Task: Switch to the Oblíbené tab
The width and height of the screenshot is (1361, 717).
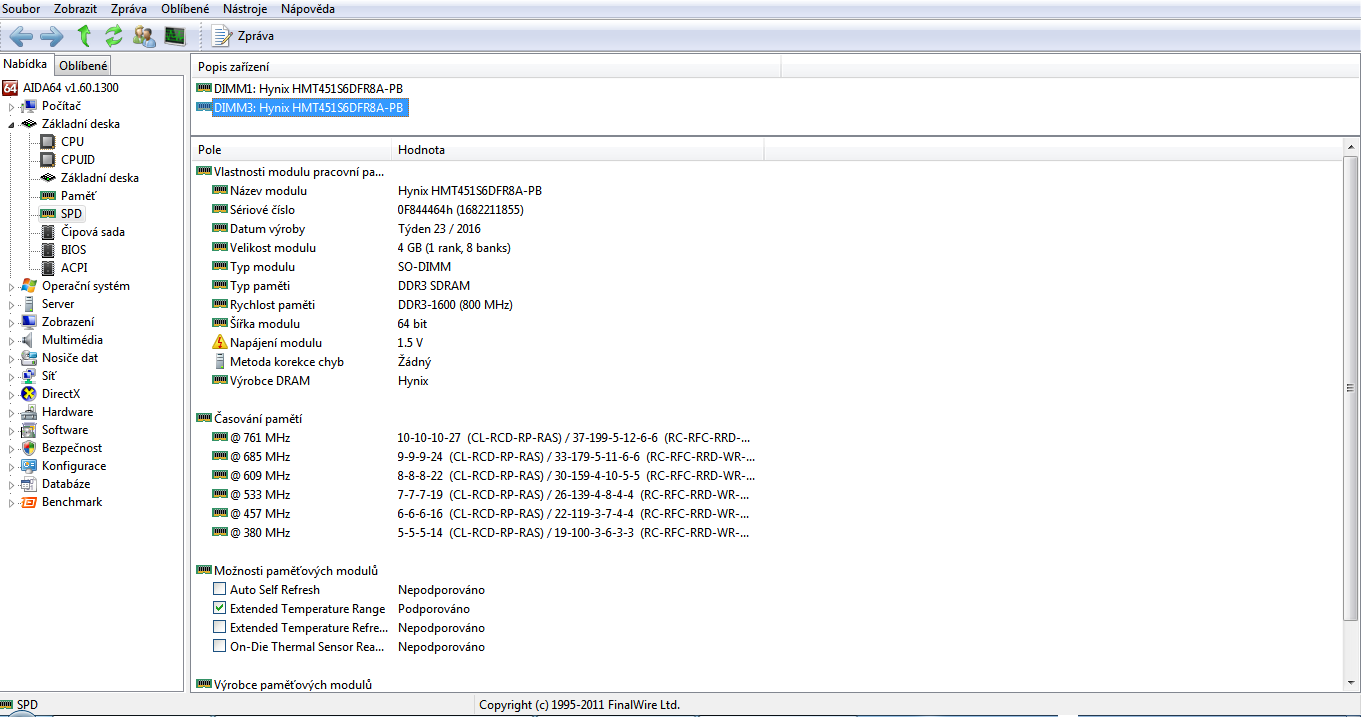Action: coord(83,66)
